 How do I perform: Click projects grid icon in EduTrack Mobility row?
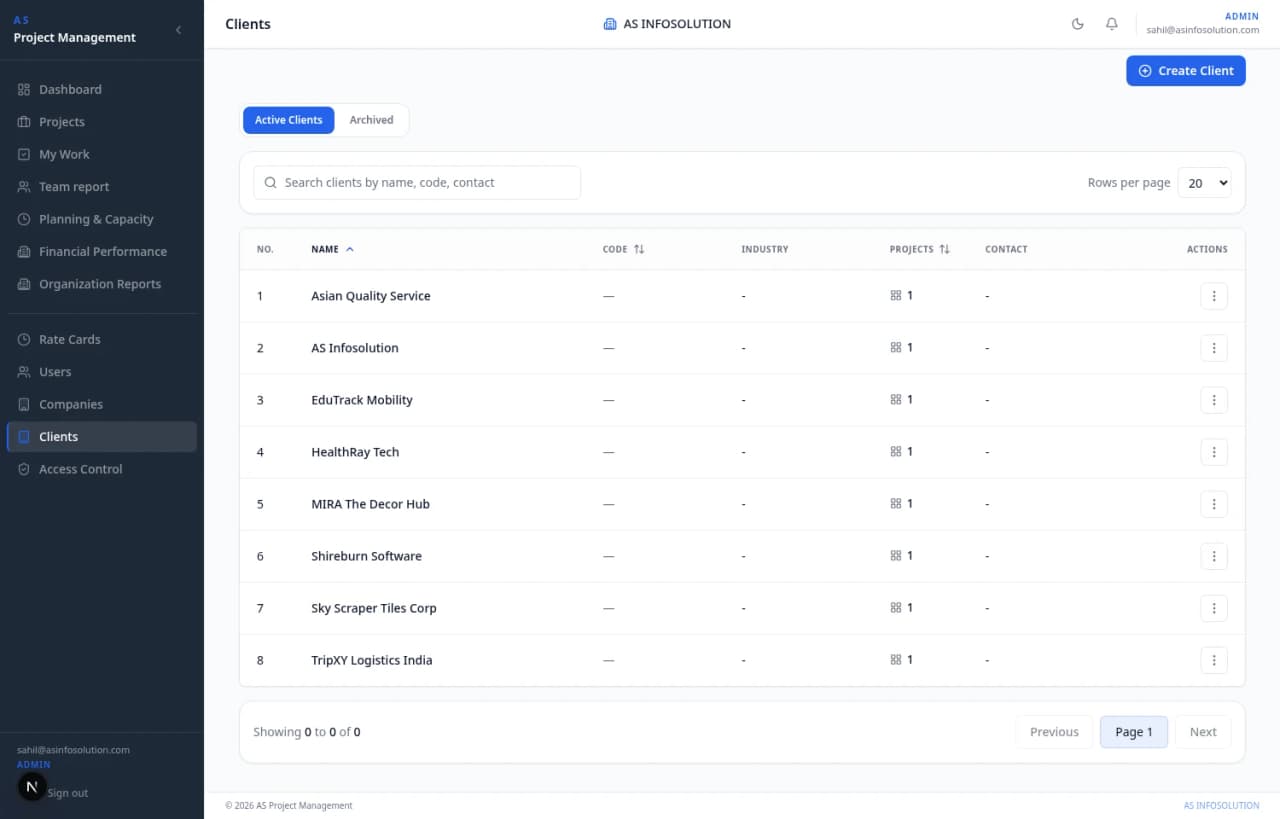pos(896,400)
